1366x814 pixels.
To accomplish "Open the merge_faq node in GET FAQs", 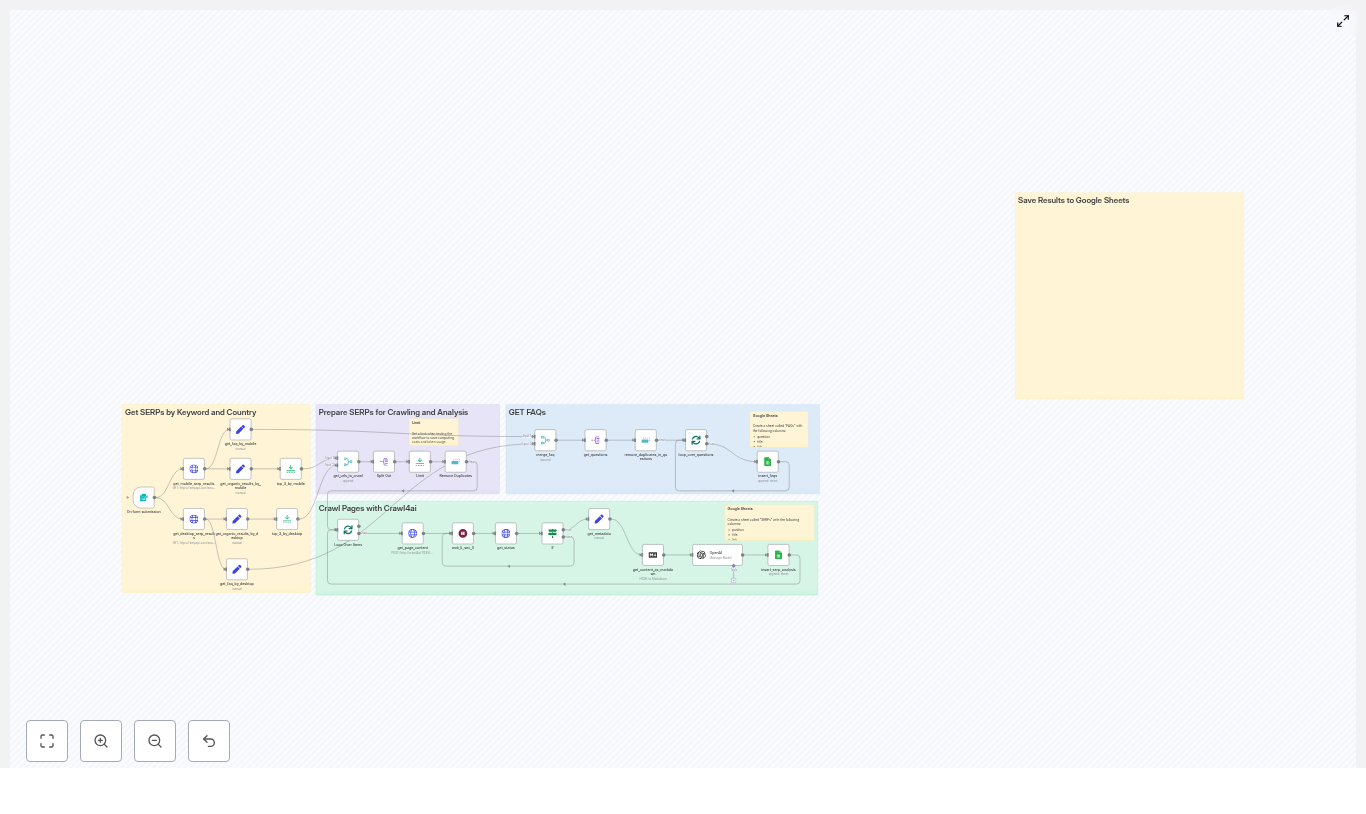I will [545, 440].
